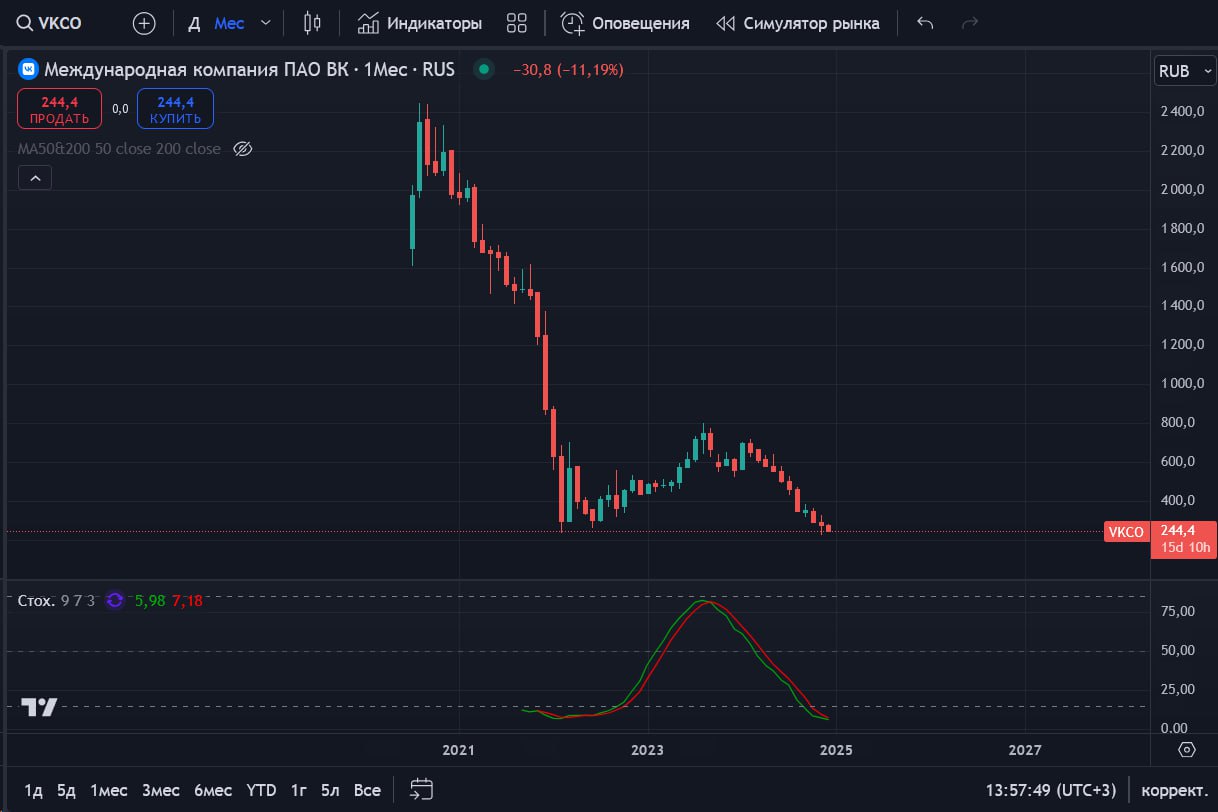Screen dimensions: 1218x812
Task: Click the 2021 time axis label
Action: pyautogui.click(x=458, y=749)
